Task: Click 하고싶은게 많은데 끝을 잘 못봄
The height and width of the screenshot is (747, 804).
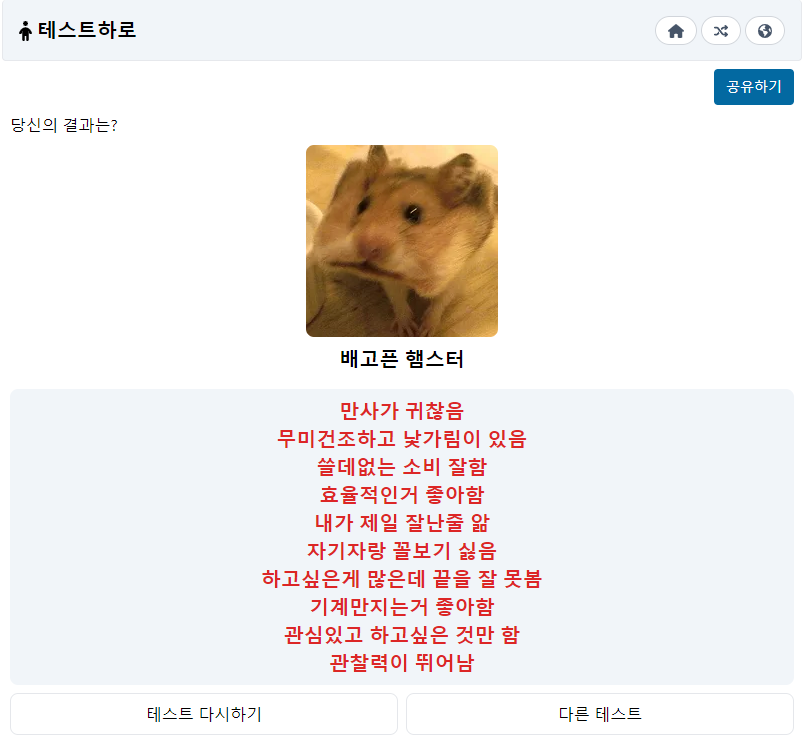Action: (402, 579)
